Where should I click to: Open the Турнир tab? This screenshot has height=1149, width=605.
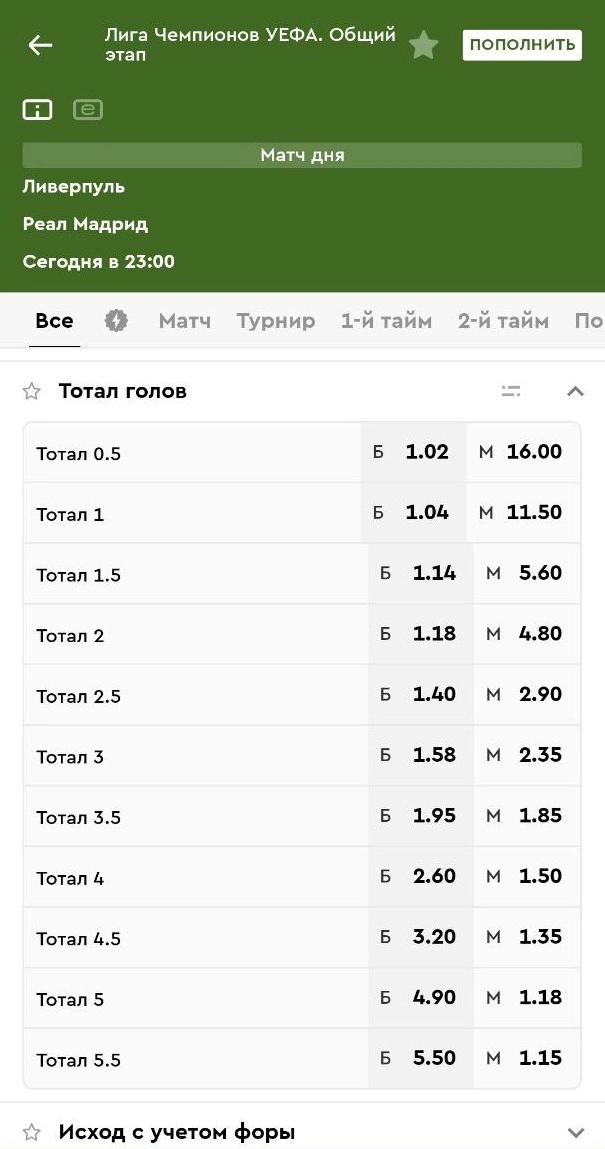276,321
